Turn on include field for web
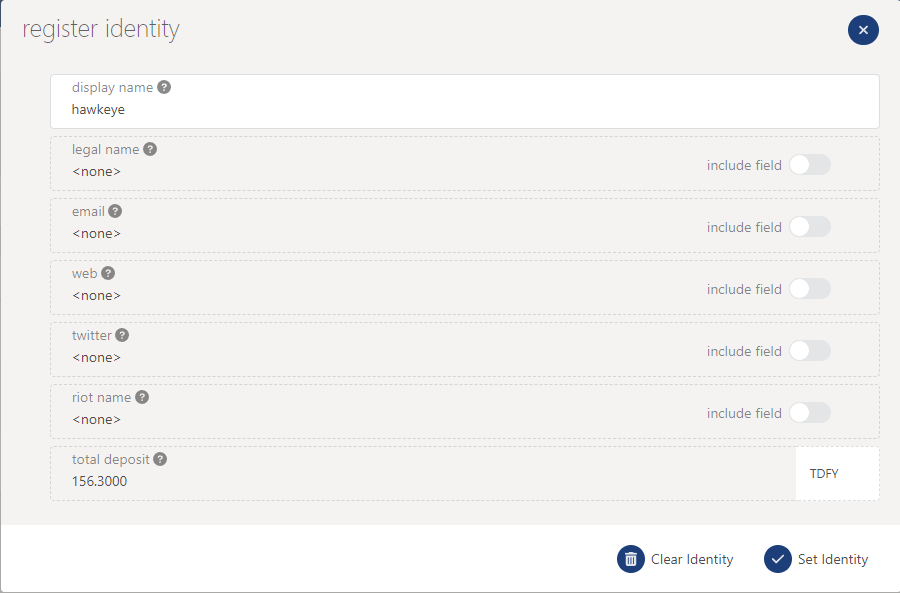 pos(810,289)
